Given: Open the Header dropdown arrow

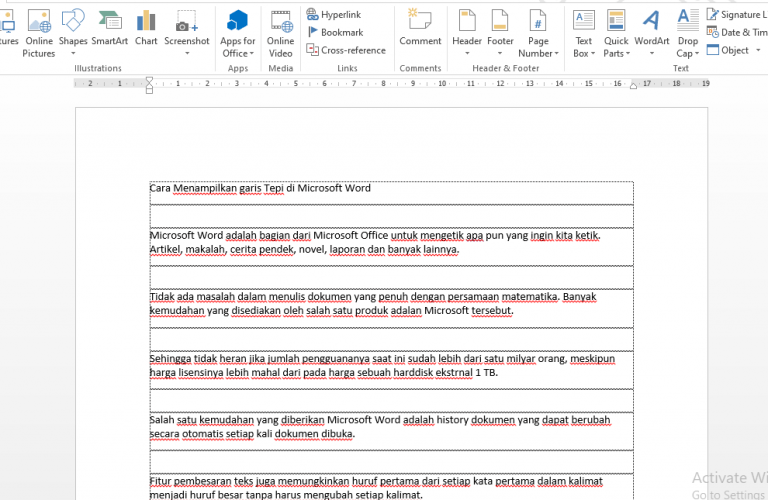Looking at the screenshot, I should pos(467,53).
